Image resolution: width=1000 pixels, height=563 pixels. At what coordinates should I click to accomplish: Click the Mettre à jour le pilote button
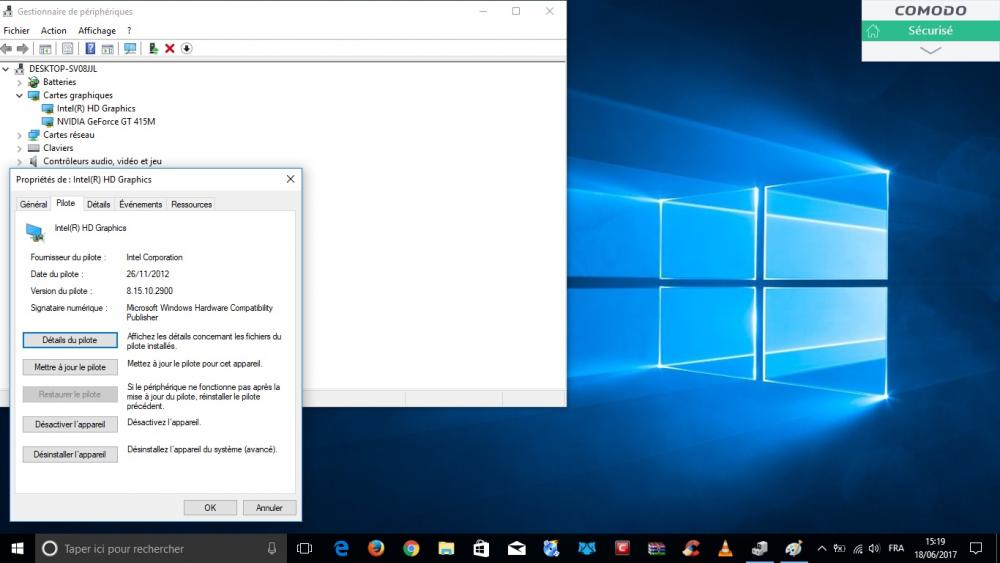tap(70, 367)
